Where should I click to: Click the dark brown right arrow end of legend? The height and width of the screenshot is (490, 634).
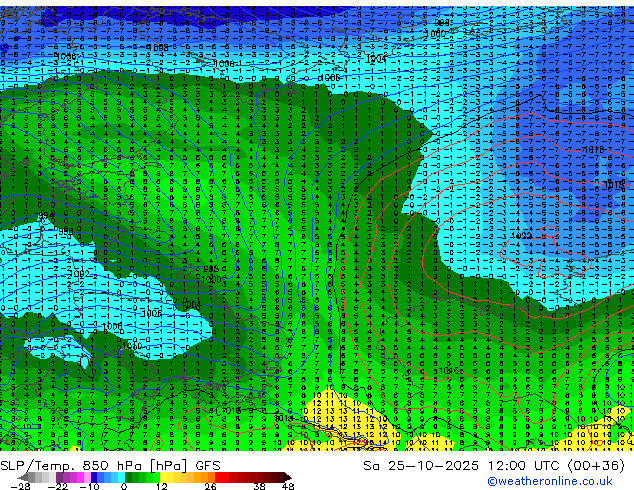287,477
